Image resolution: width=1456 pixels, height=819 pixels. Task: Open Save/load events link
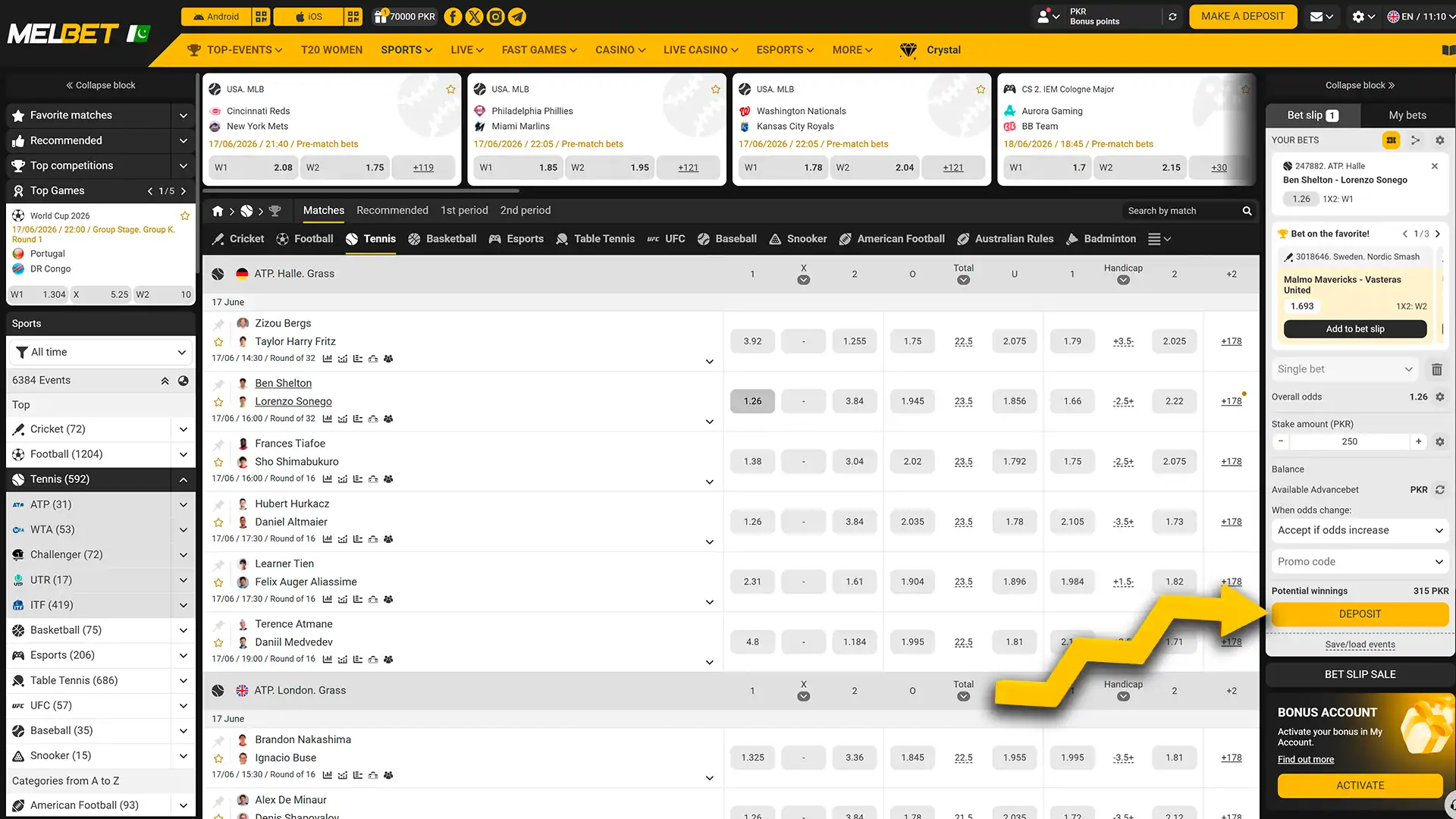pos(1360,645)
